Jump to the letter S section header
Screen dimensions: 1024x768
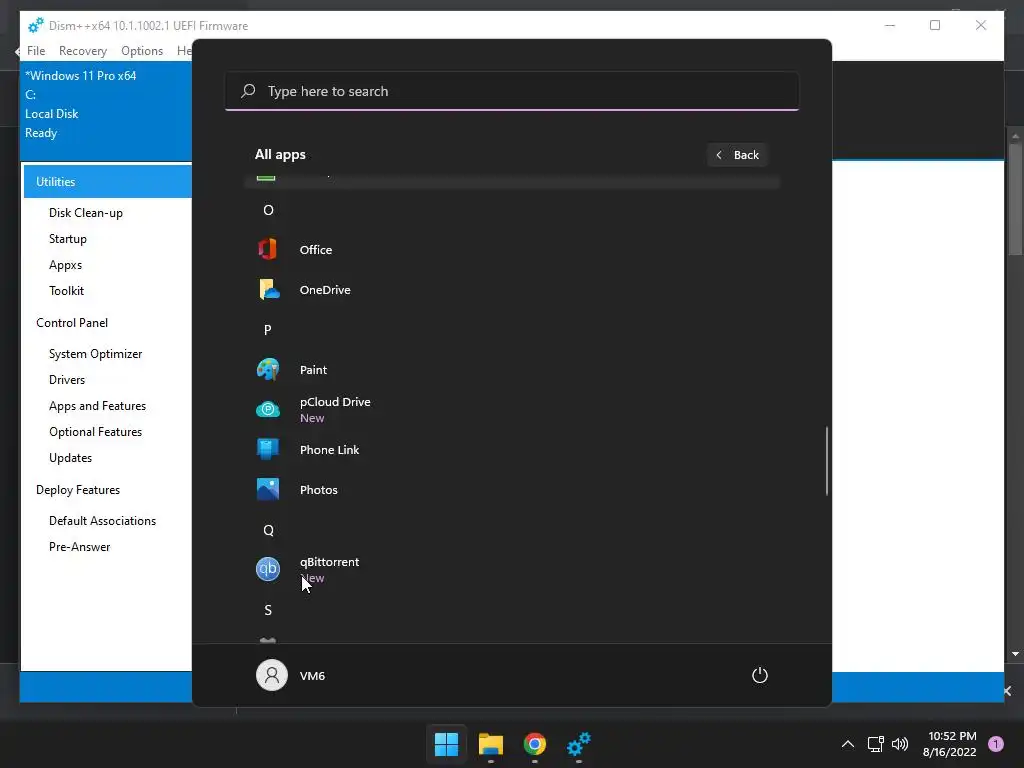point(268,610)
